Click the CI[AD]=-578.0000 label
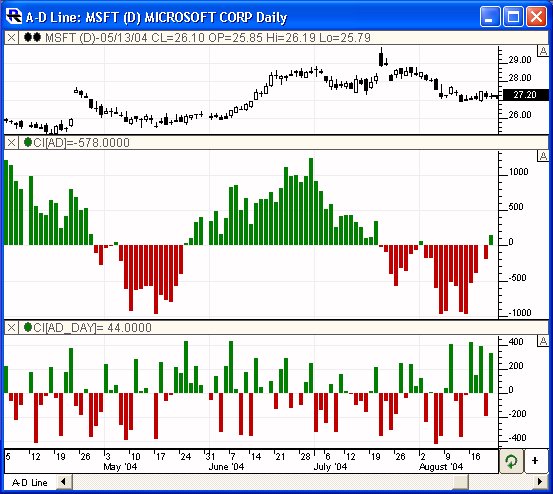This screenshot has height=494, width=553. click(81, 142)
